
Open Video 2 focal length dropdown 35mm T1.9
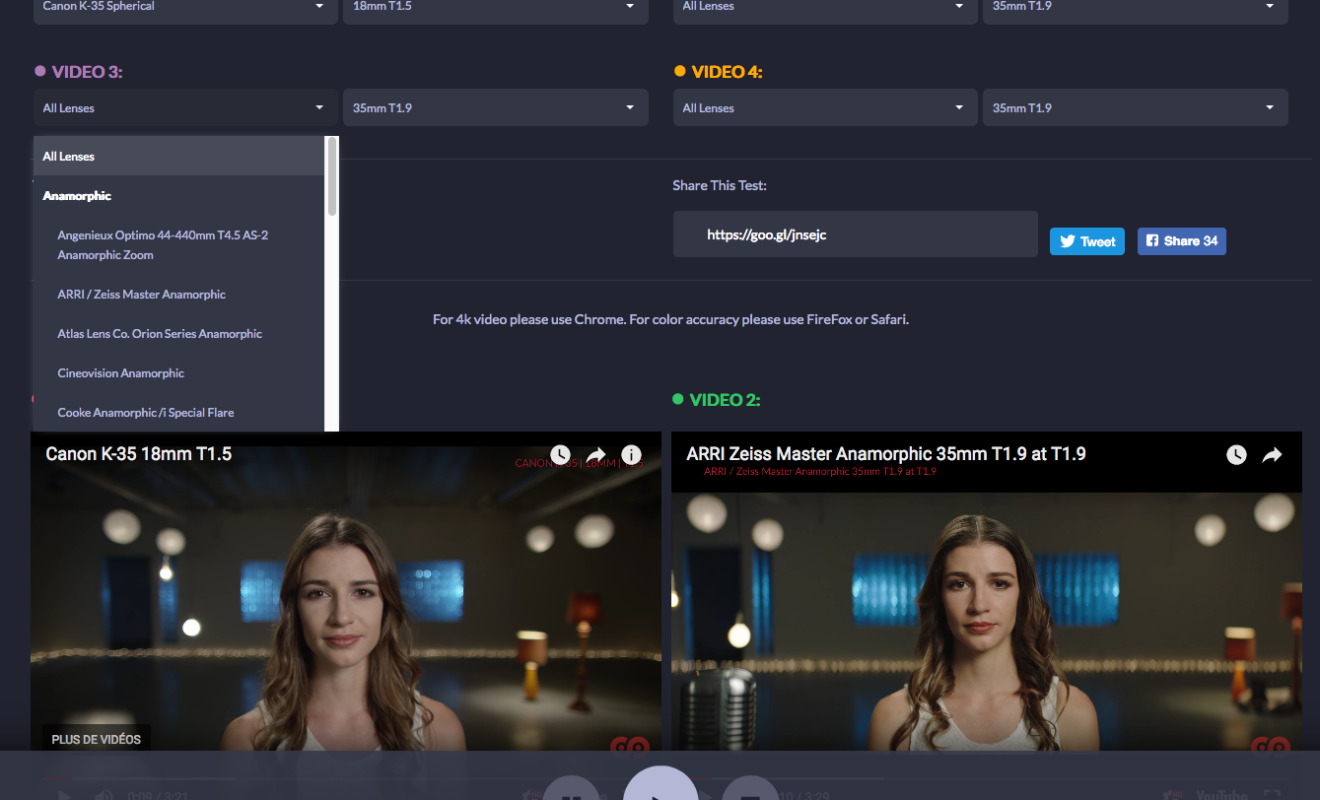click(1135, 8)
